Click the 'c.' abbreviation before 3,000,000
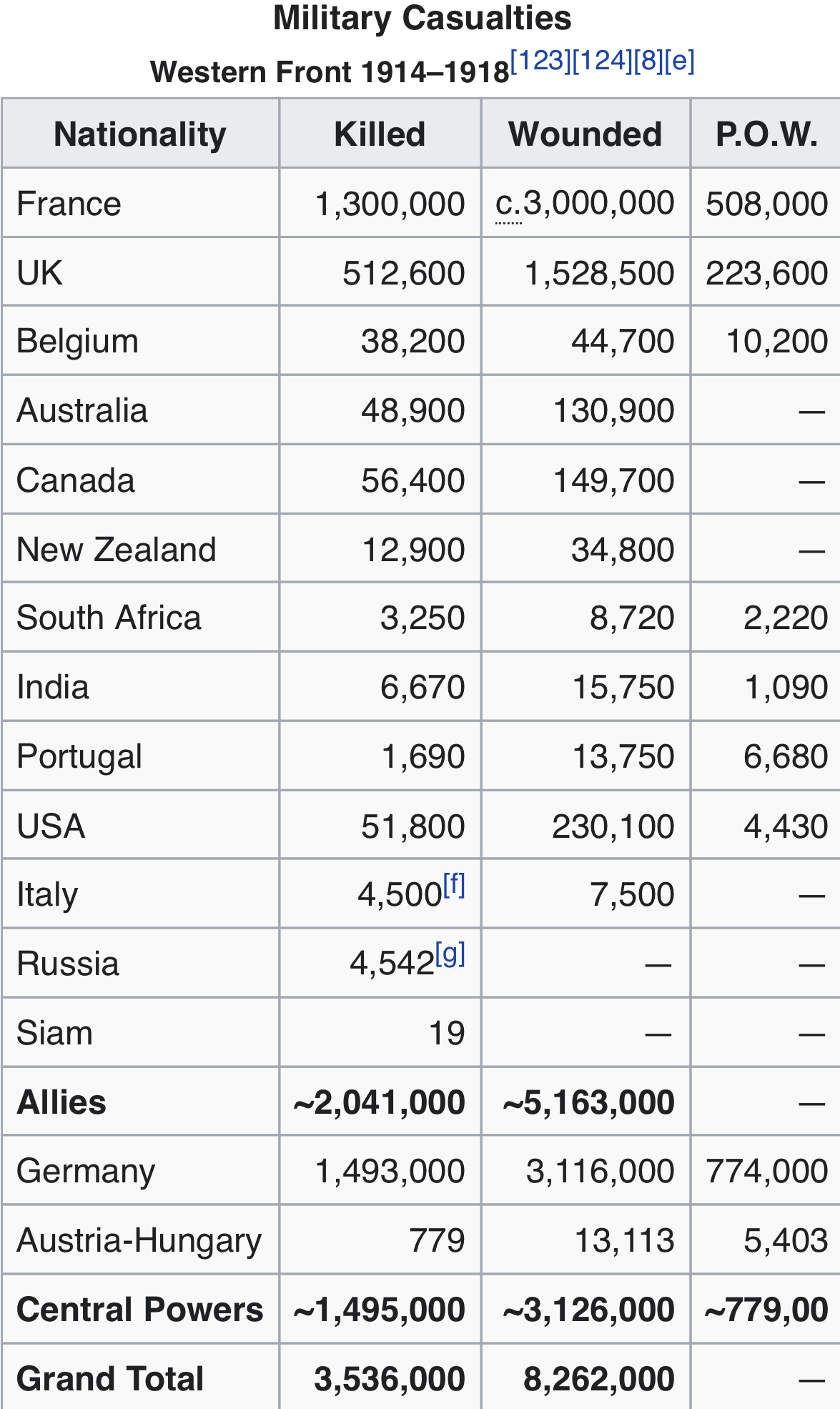The image size is (840, 1409). tap(508, 204)
